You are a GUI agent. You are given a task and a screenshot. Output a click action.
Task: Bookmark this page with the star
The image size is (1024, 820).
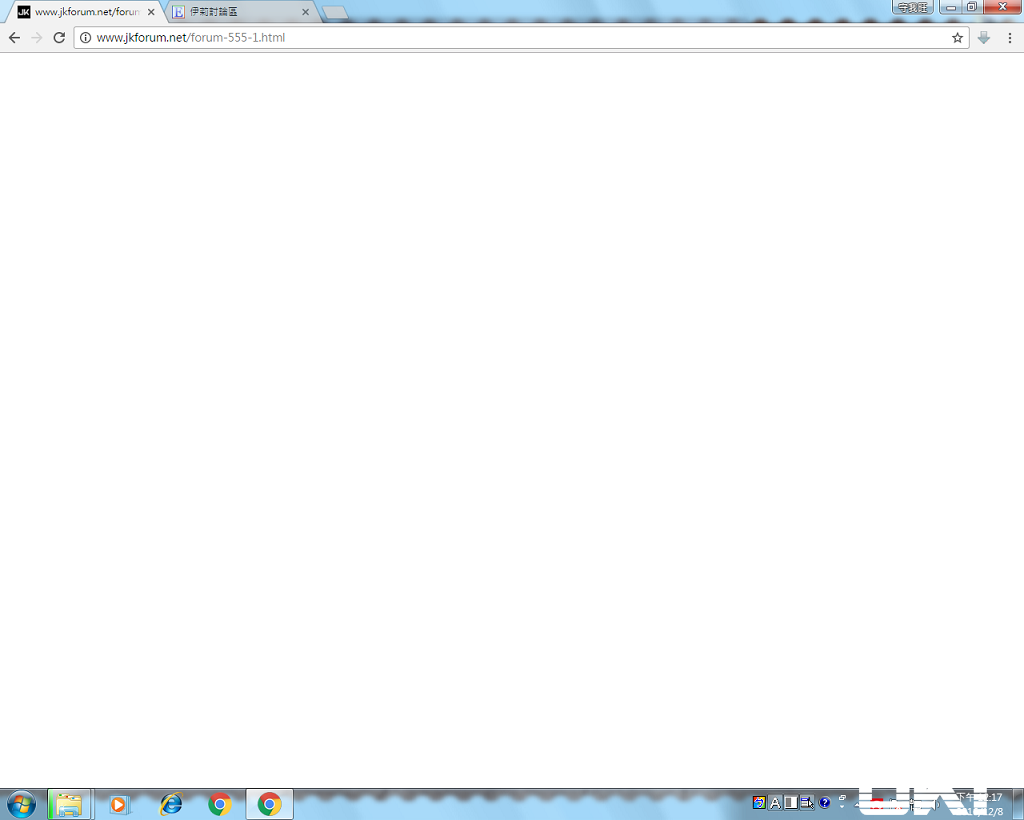tap(957, 38)
